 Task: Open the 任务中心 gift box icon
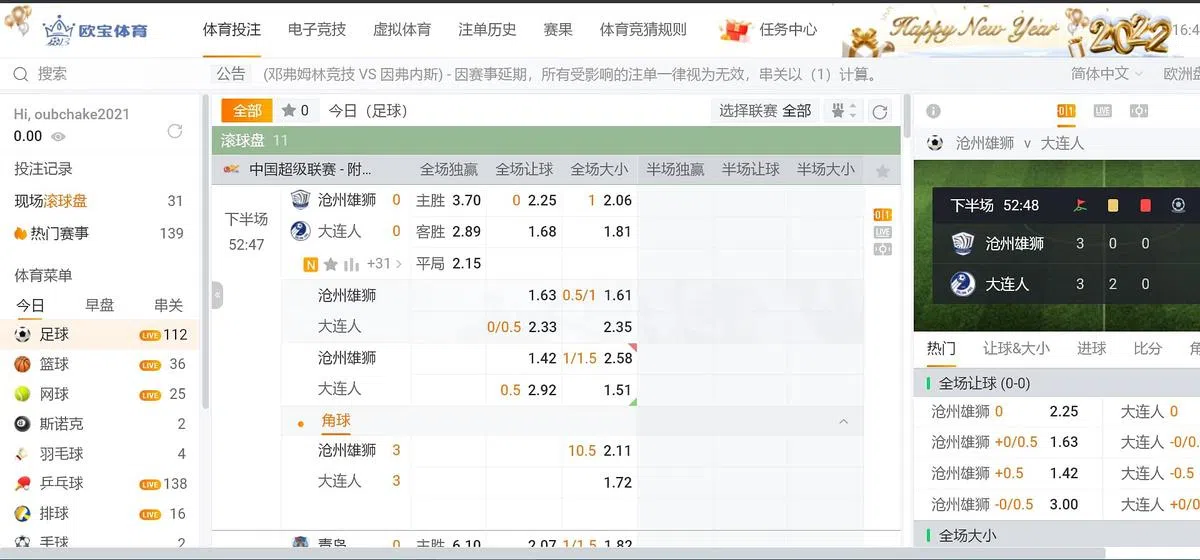(735, 30)
